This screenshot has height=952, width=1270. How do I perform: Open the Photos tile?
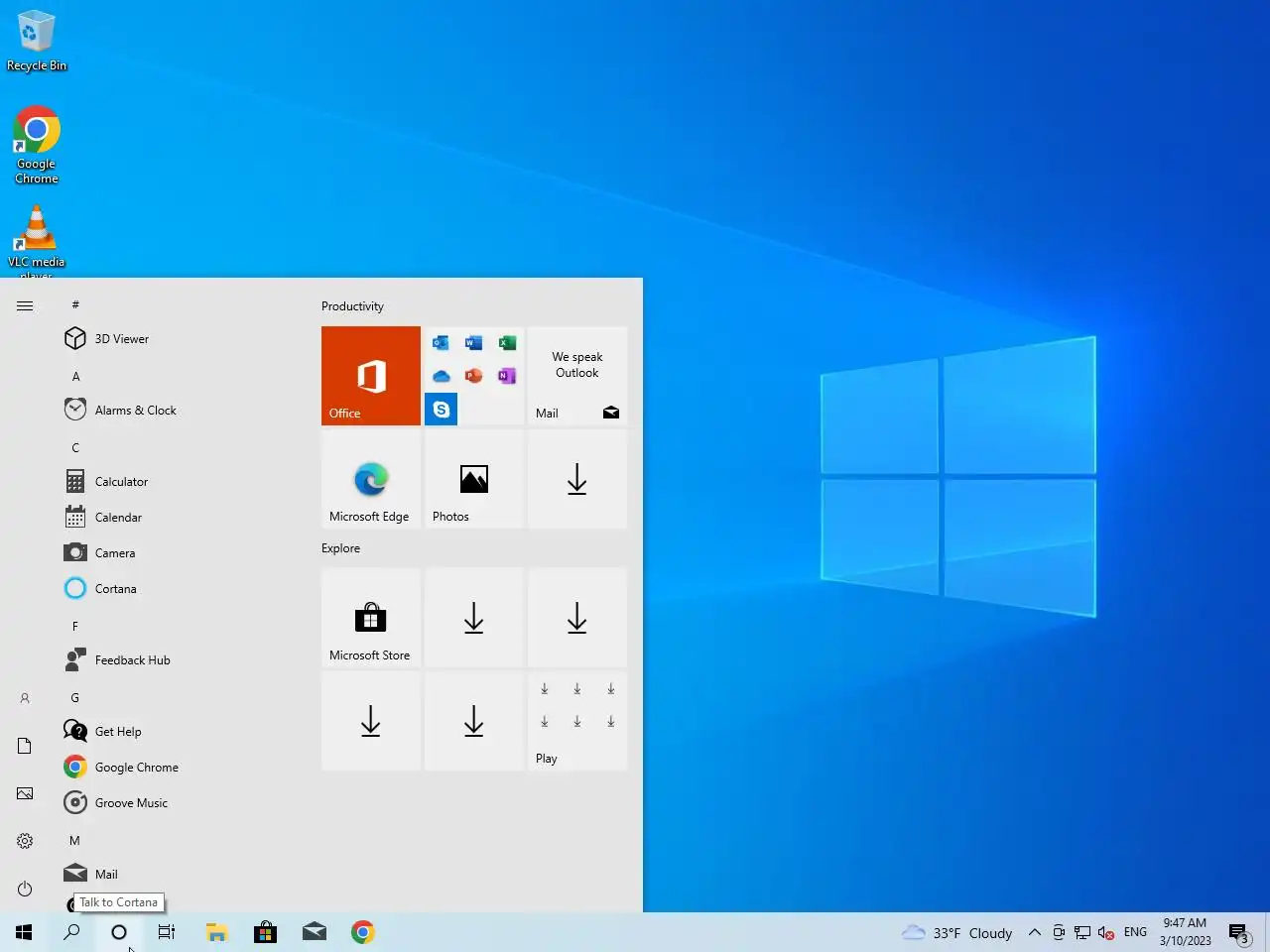click(473, 479)
